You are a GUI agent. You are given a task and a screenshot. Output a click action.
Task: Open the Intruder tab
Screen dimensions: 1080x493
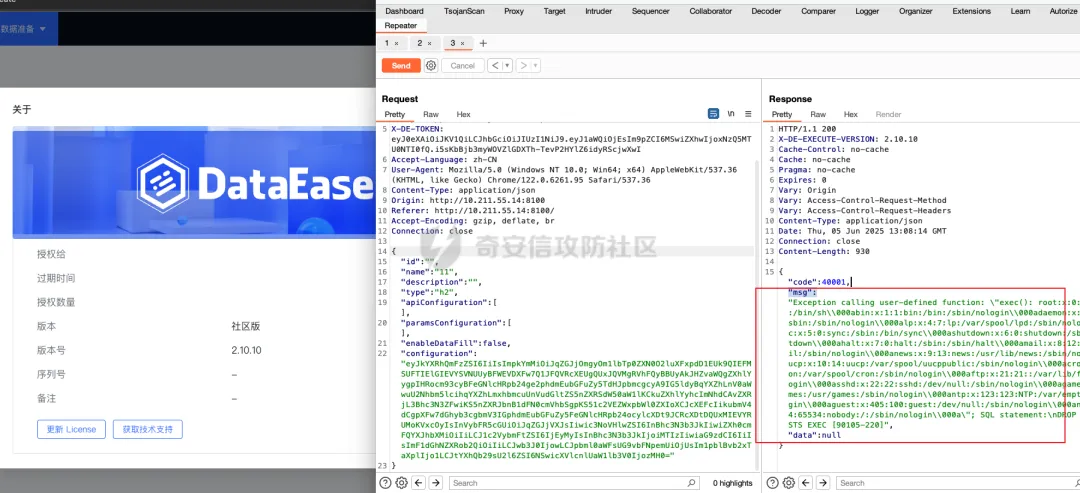point(599,11)
